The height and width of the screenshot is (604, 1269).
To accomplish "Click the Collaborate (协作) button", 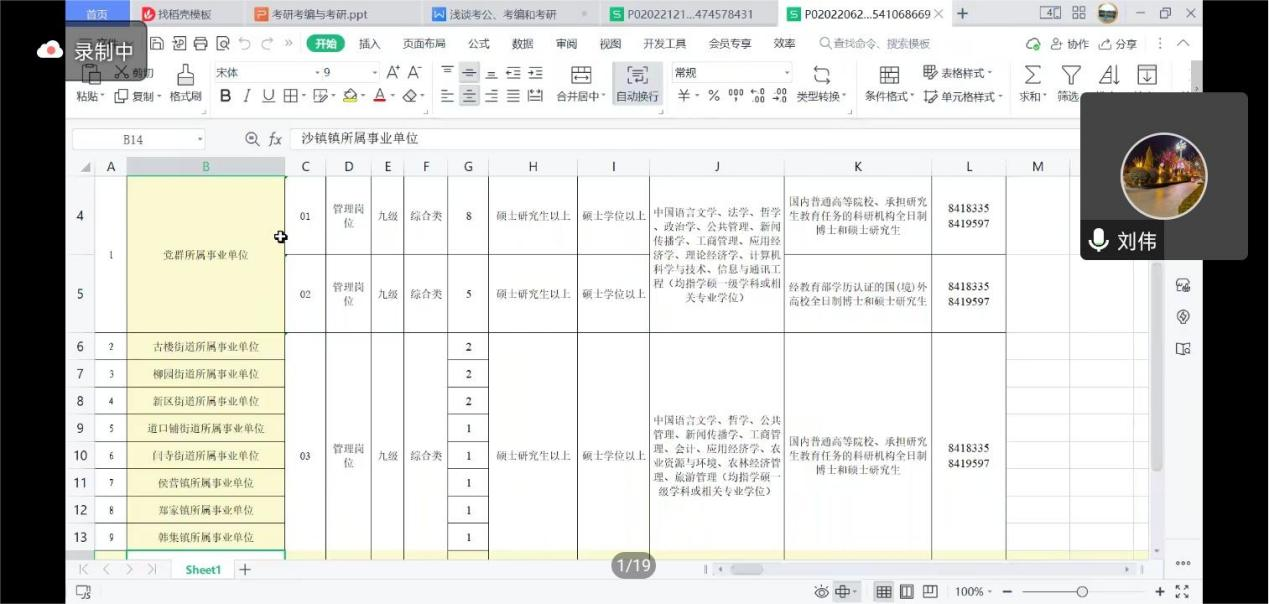I will coord(1069,44).
